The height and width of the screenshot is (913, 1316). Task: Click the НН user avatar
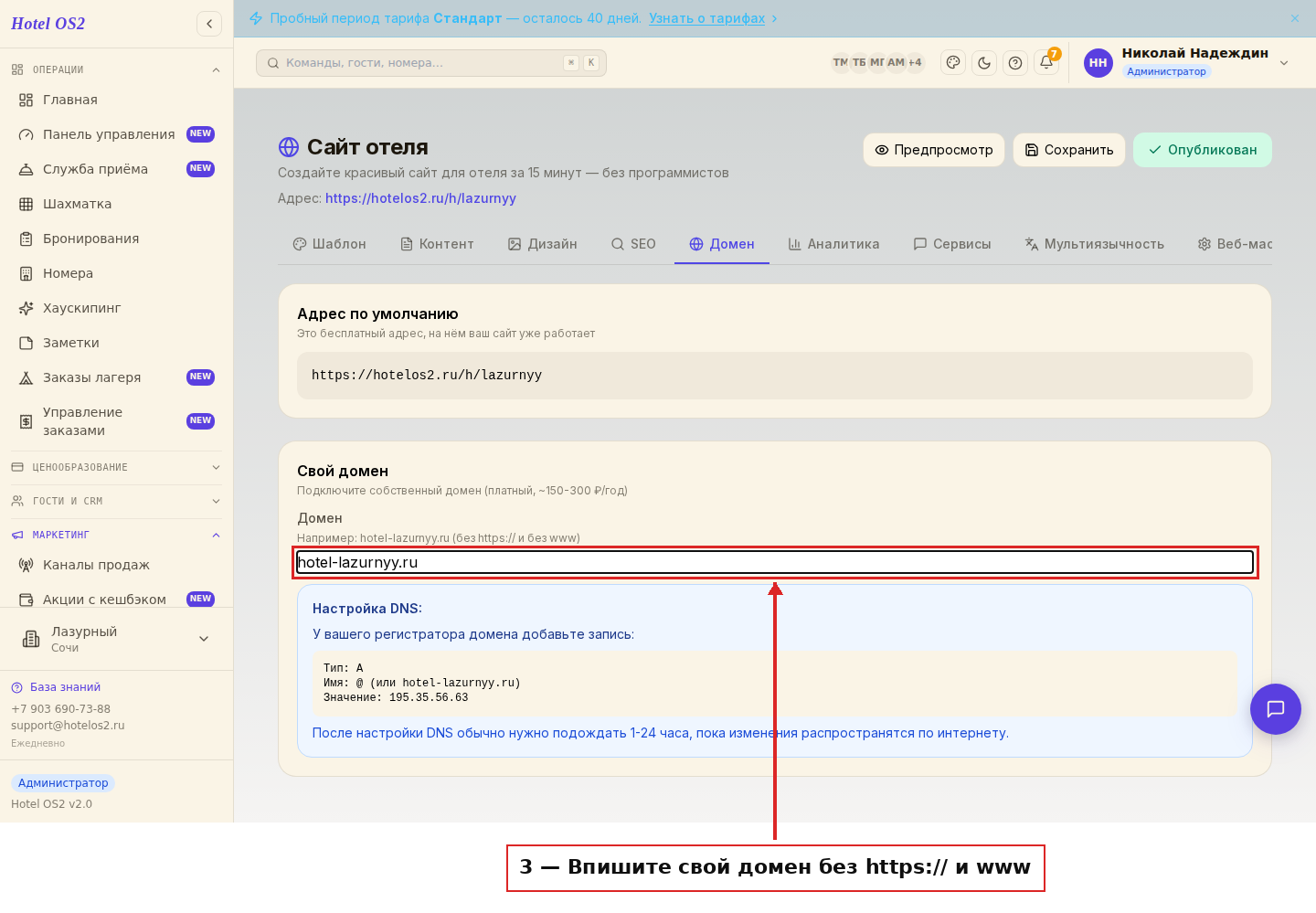(1098, 63)
